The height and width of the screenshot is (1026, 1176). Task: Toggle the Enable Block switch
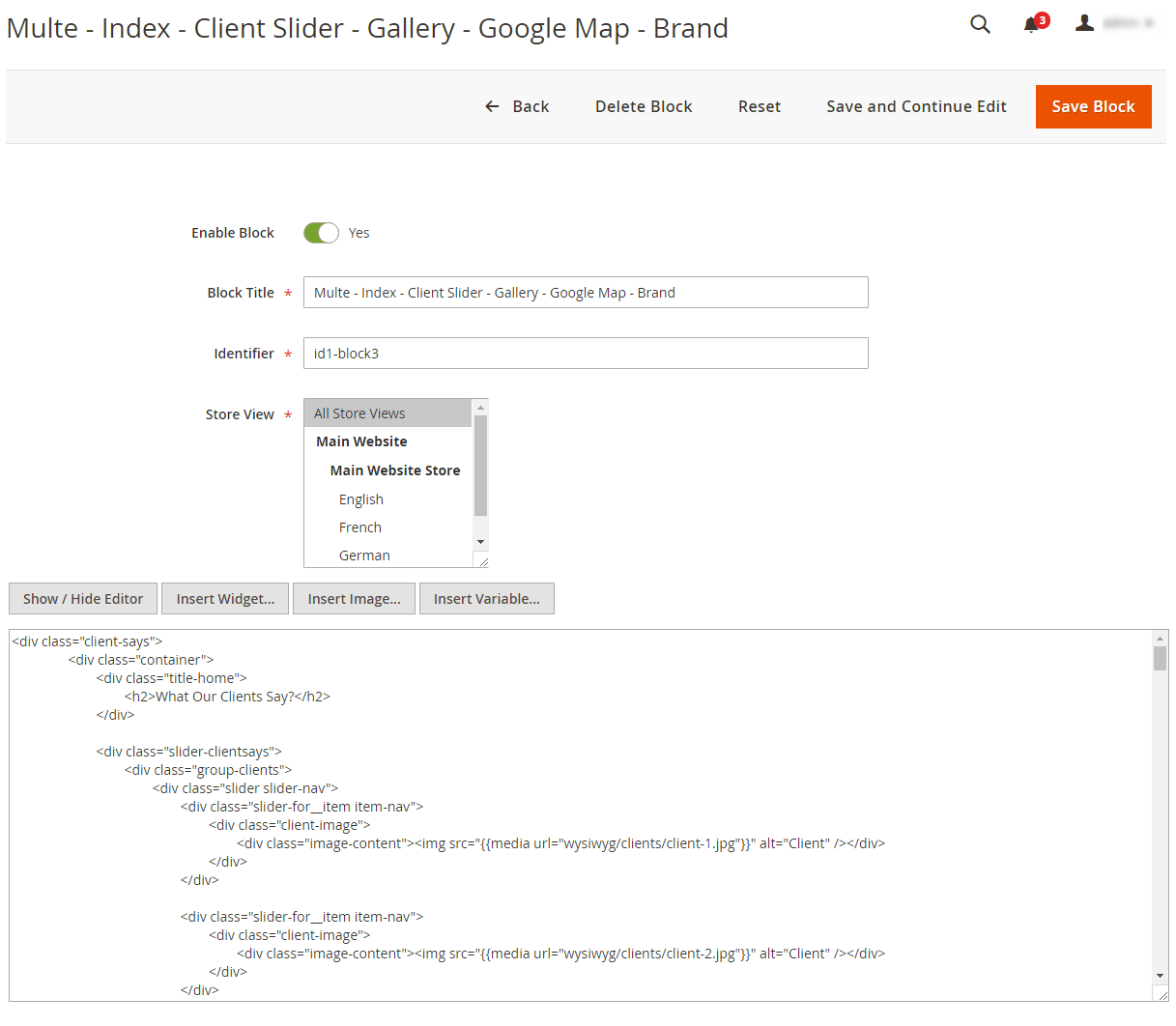pos(321,233)
